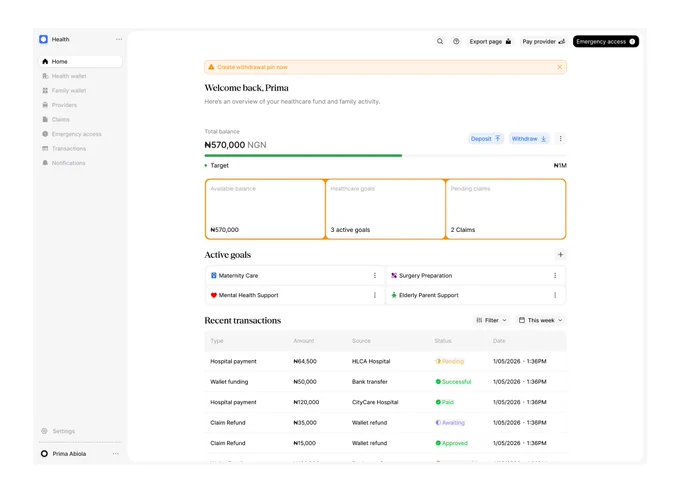Click the ₦1M target value

[560, 166]
